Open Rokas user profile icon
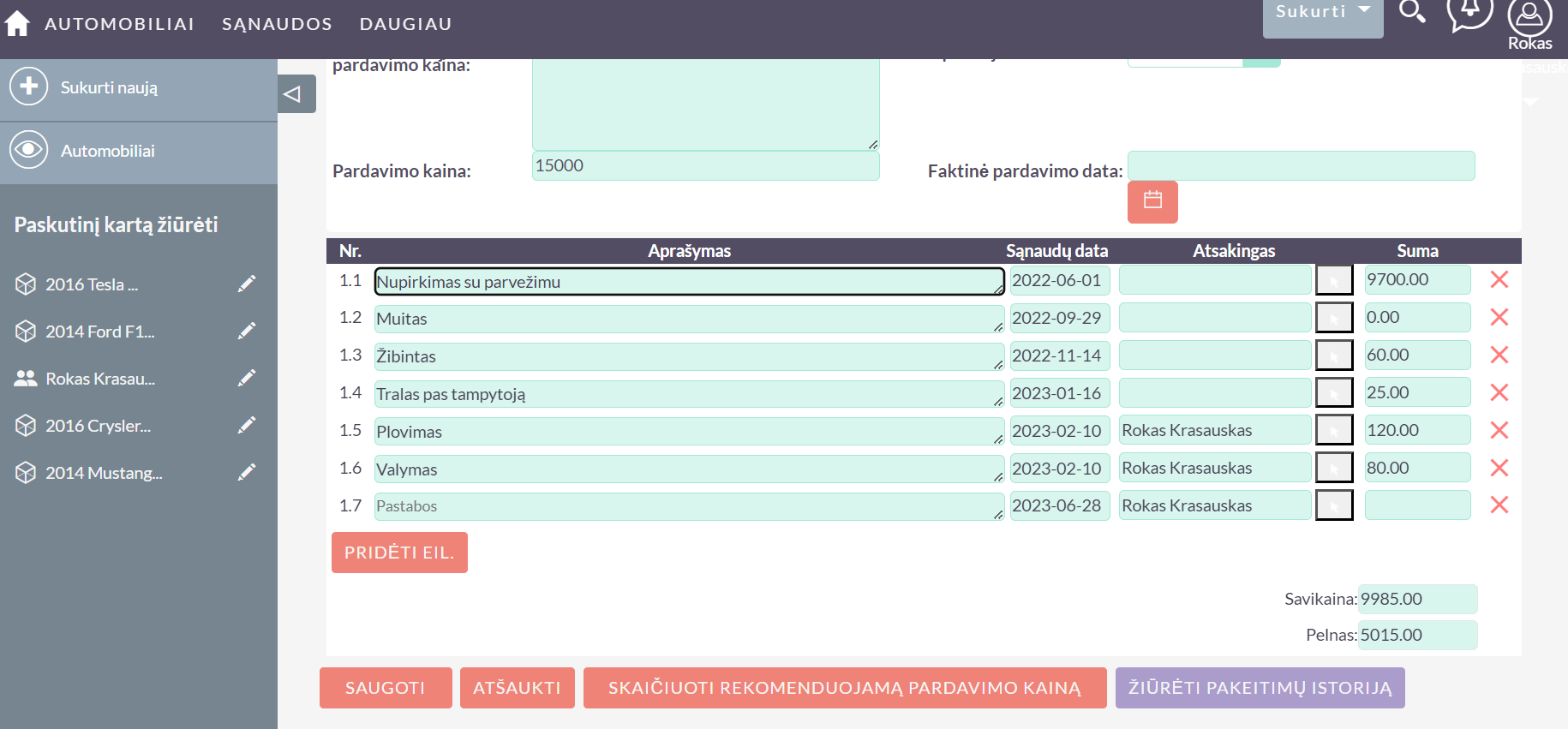1568x729 pixels. pos(1530,17)
